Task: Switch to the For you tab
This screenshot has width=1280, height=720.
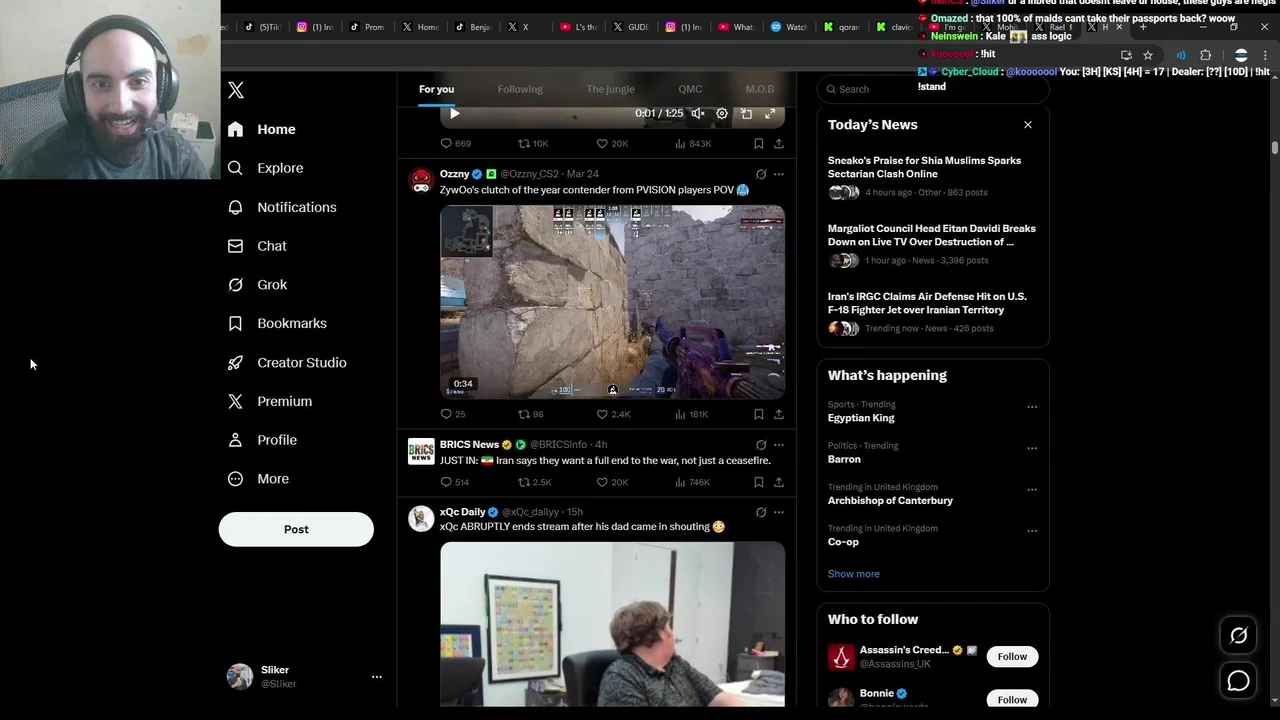Action: click(436, 89)
